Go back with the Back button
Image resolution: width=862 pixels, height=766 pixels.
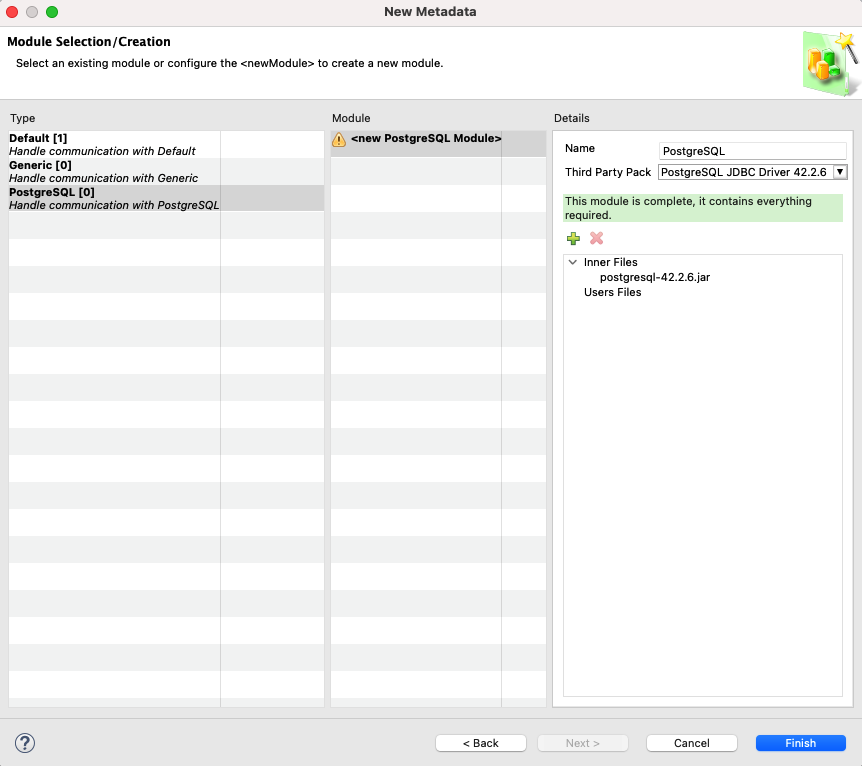click(480, 743)
